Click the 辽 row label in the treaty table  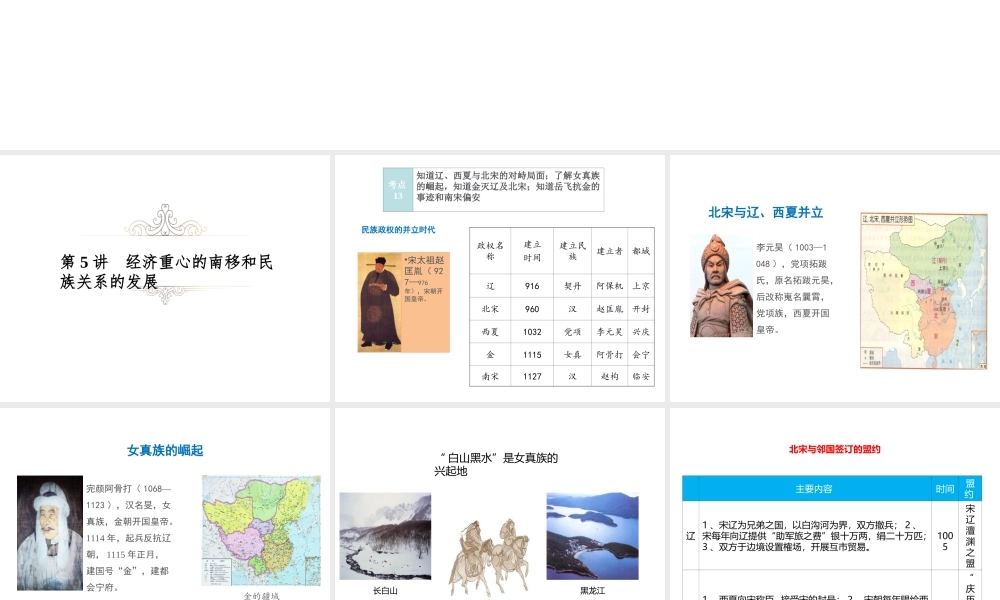click(x=690, y=536)
